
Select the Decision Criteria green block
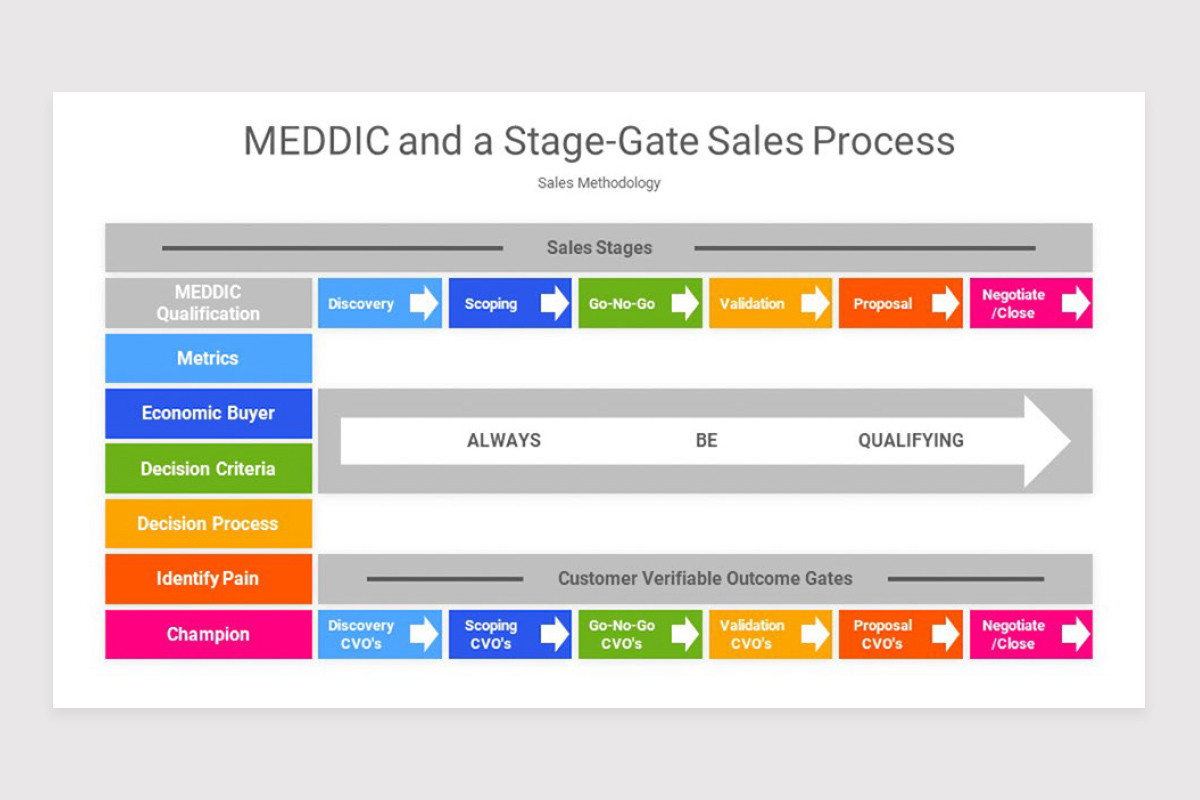point(208,468)
